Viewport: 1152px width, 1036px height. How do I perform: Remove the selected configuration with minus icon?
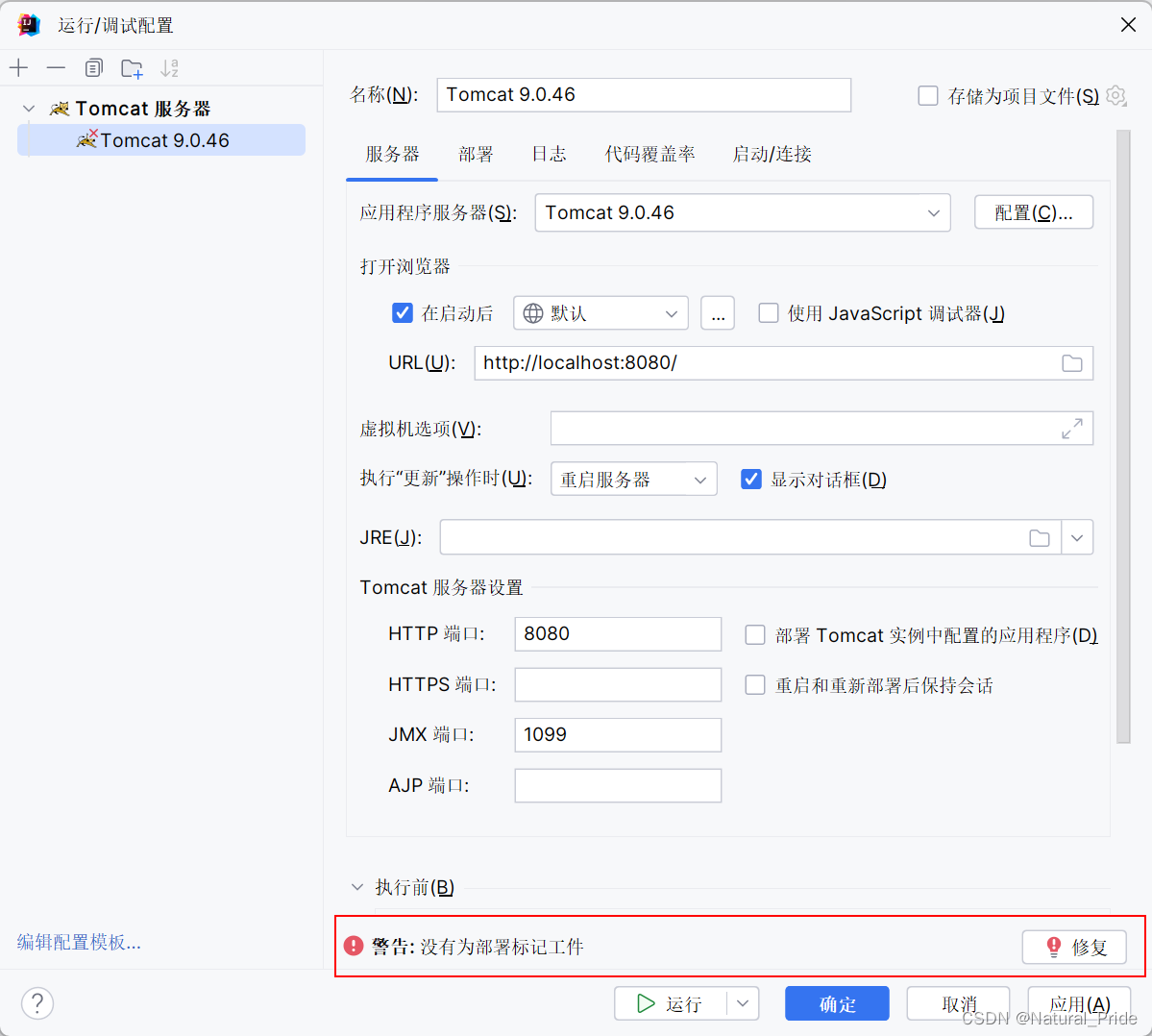(x=56, y=68)
